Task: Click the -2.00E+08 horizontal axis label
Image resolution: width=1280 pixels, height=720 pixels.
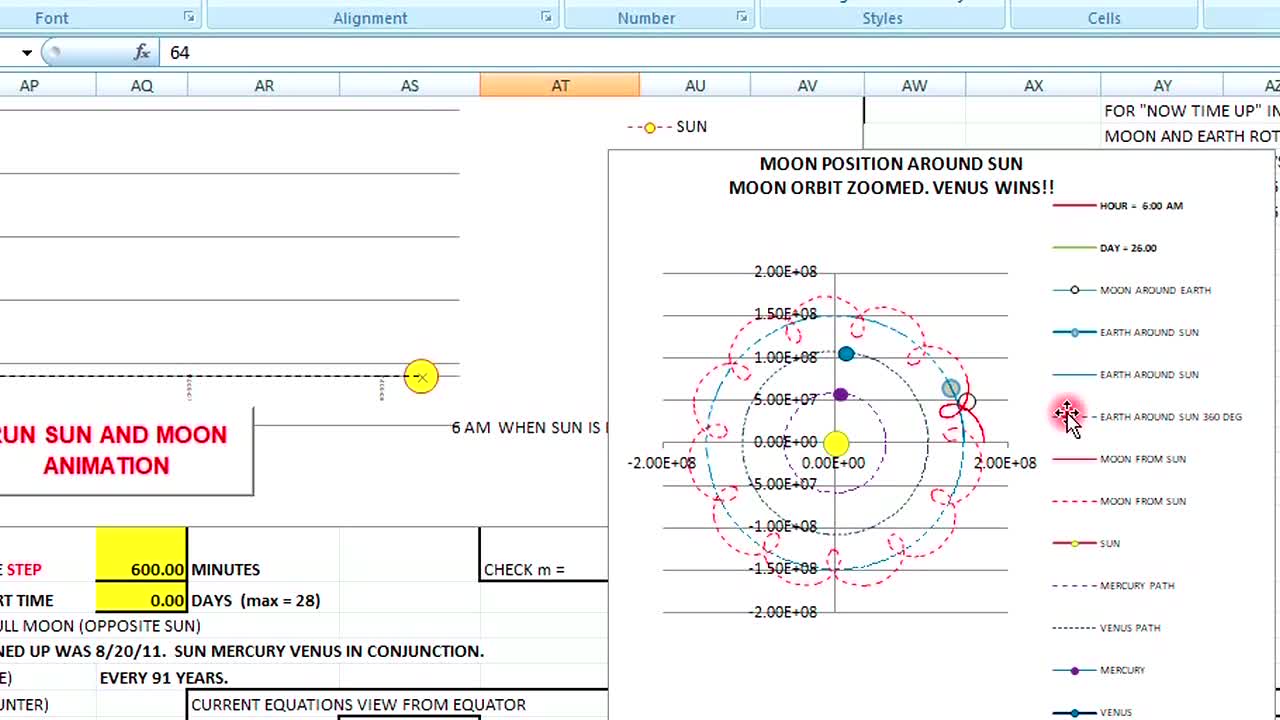Action: coord(661,463)
